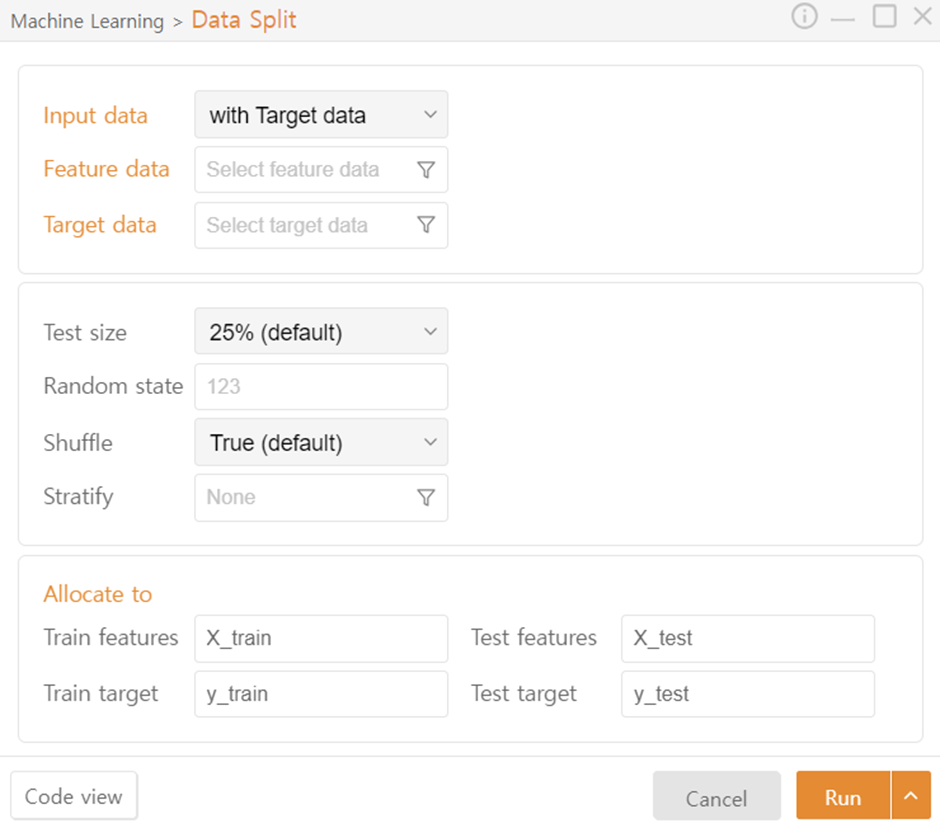The height and width of the screenshot is (828, 940).
Task: Click the Target data filter icon
Action: click(x=426, y=226)
